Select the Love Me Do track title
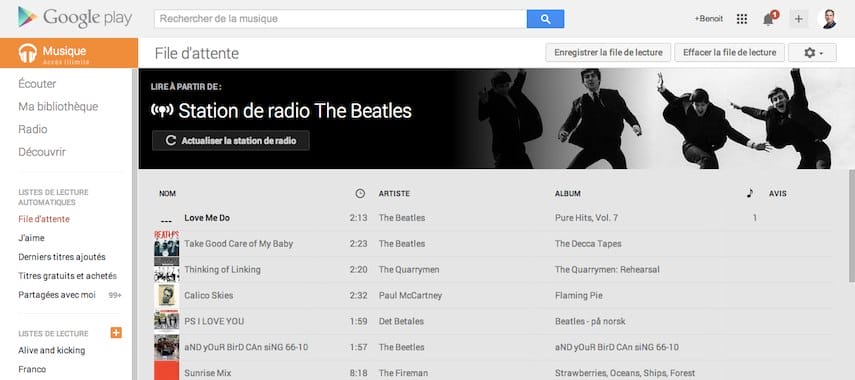Viewport: 855px width, 380px height. tap(207, 218)
